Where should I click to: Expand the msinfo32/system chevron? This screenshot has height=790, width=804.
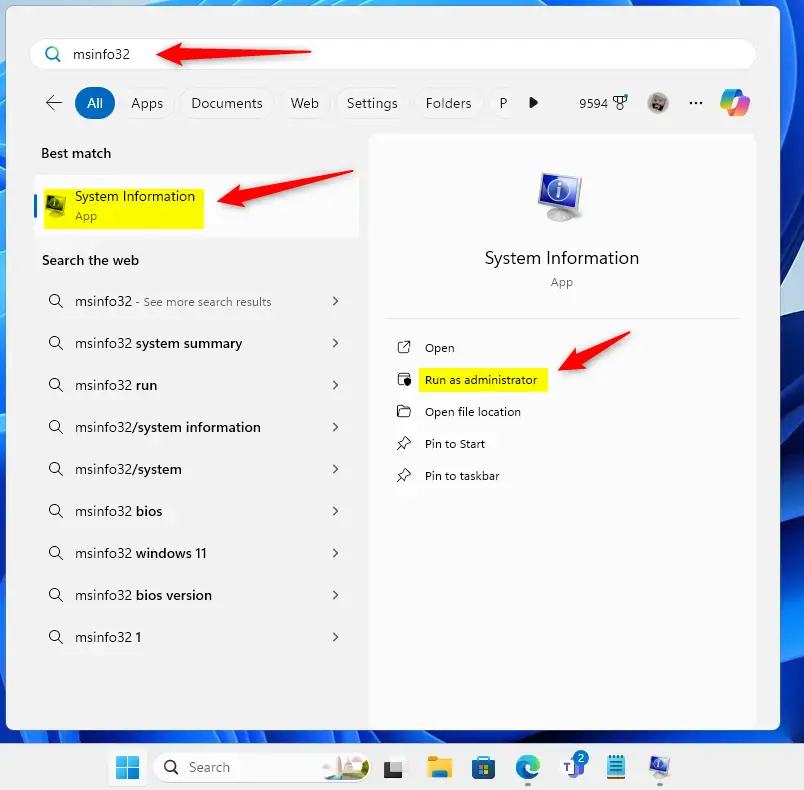coord(335,469)
